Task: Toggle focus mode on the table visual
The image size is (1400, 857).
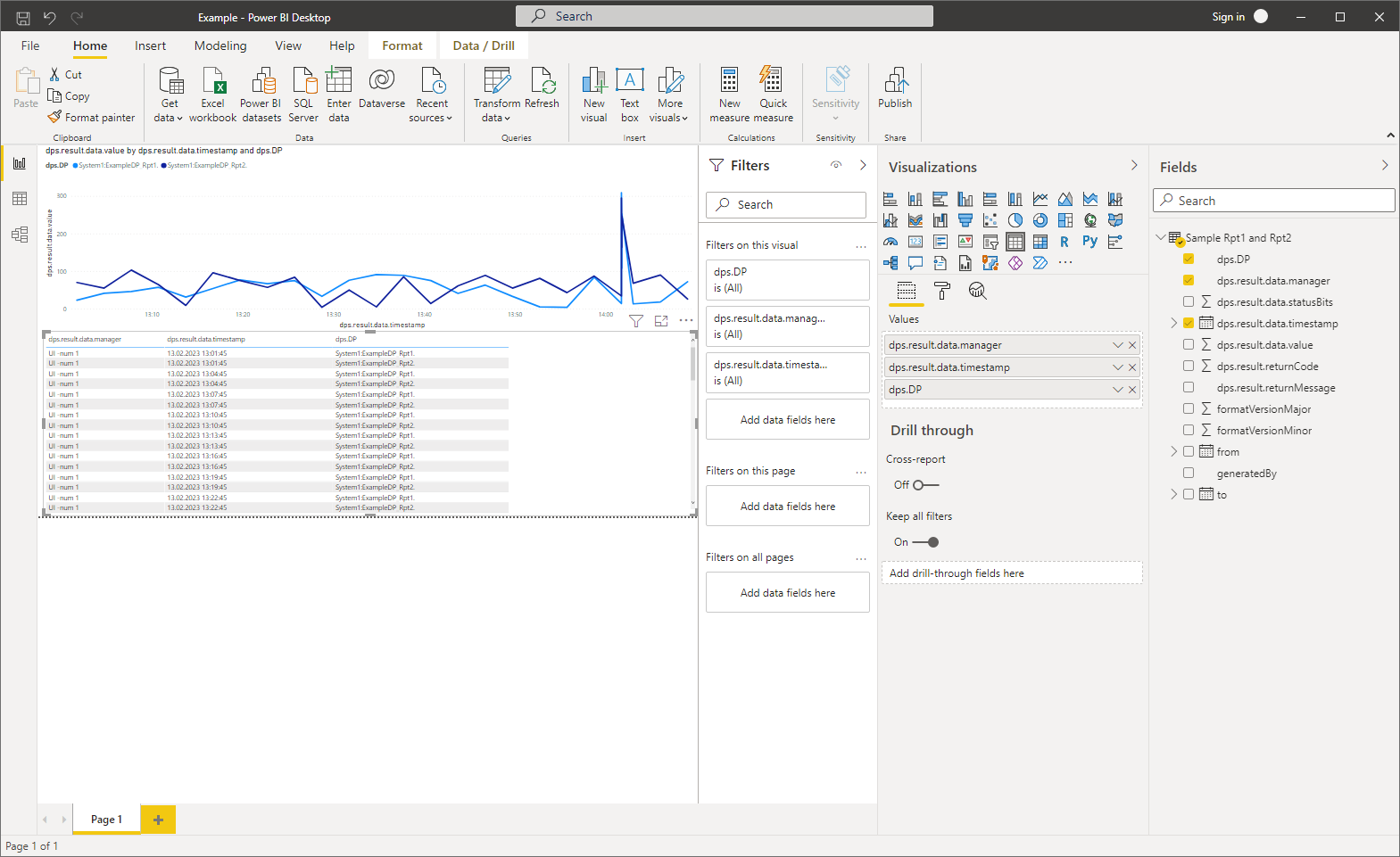Action: (661, 321)
